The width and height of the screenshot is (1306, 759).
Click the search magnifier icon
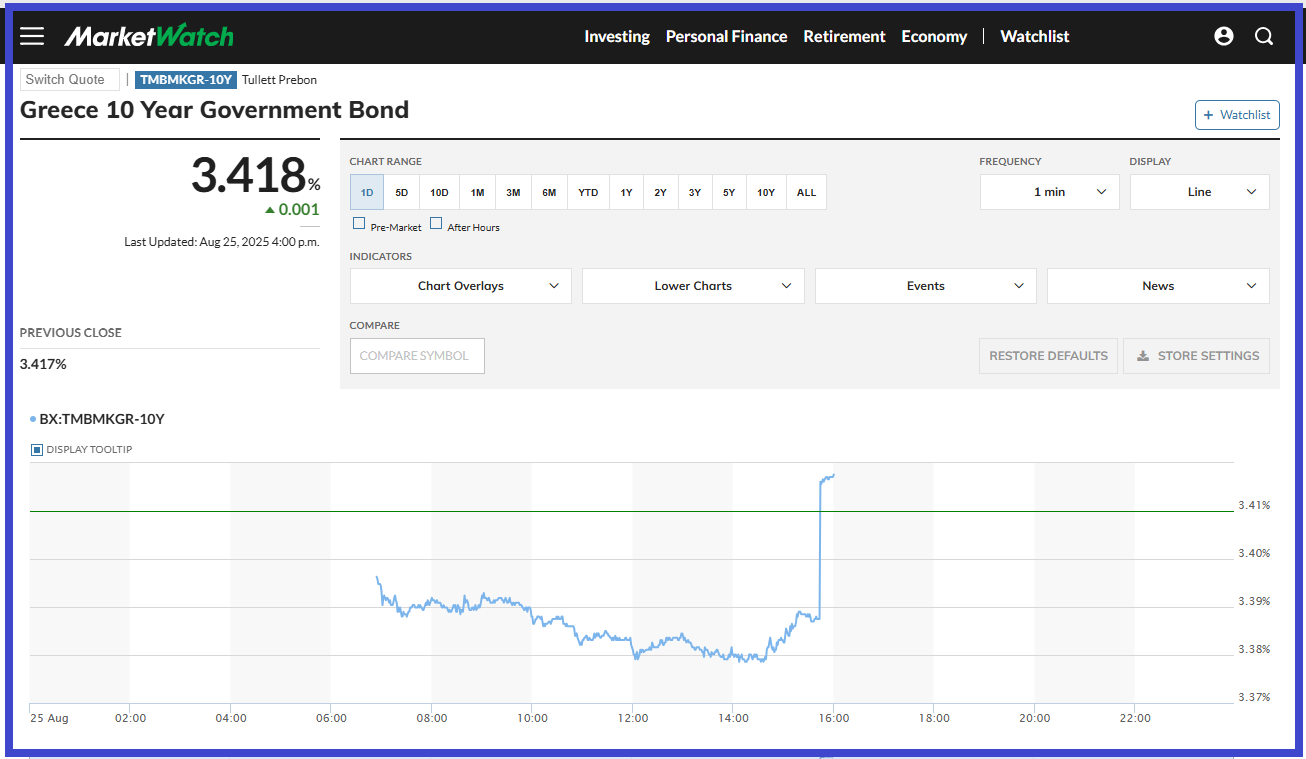coord(1264,36)
